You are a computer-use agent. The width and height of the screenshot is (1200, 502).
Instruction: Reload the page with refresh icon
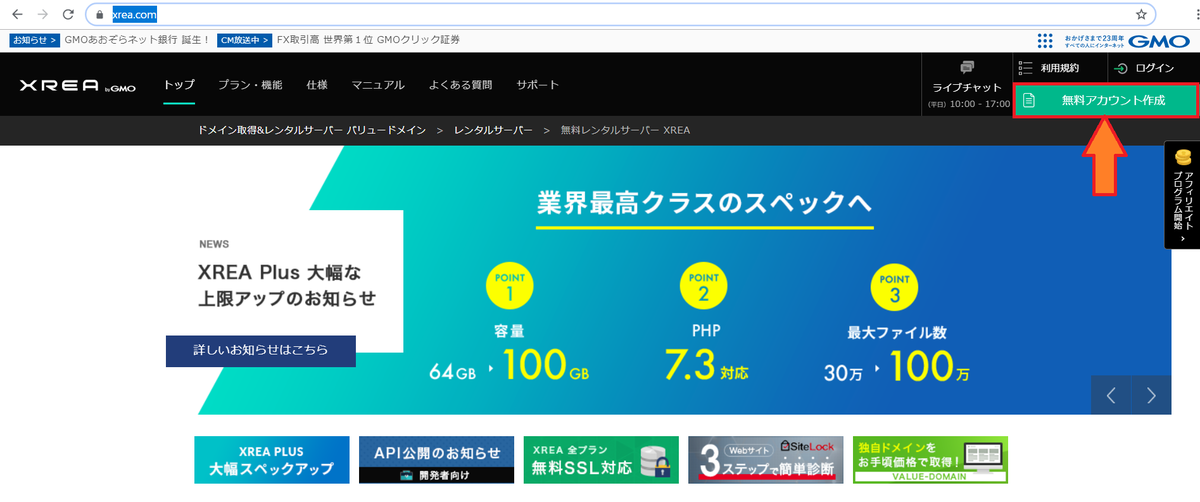[x=67, y=15]
